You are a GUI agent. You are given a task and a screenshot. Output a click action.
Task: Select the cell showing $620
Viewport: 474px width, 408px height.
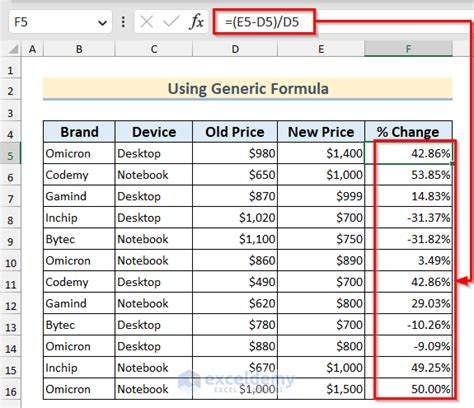pos(235,303)
